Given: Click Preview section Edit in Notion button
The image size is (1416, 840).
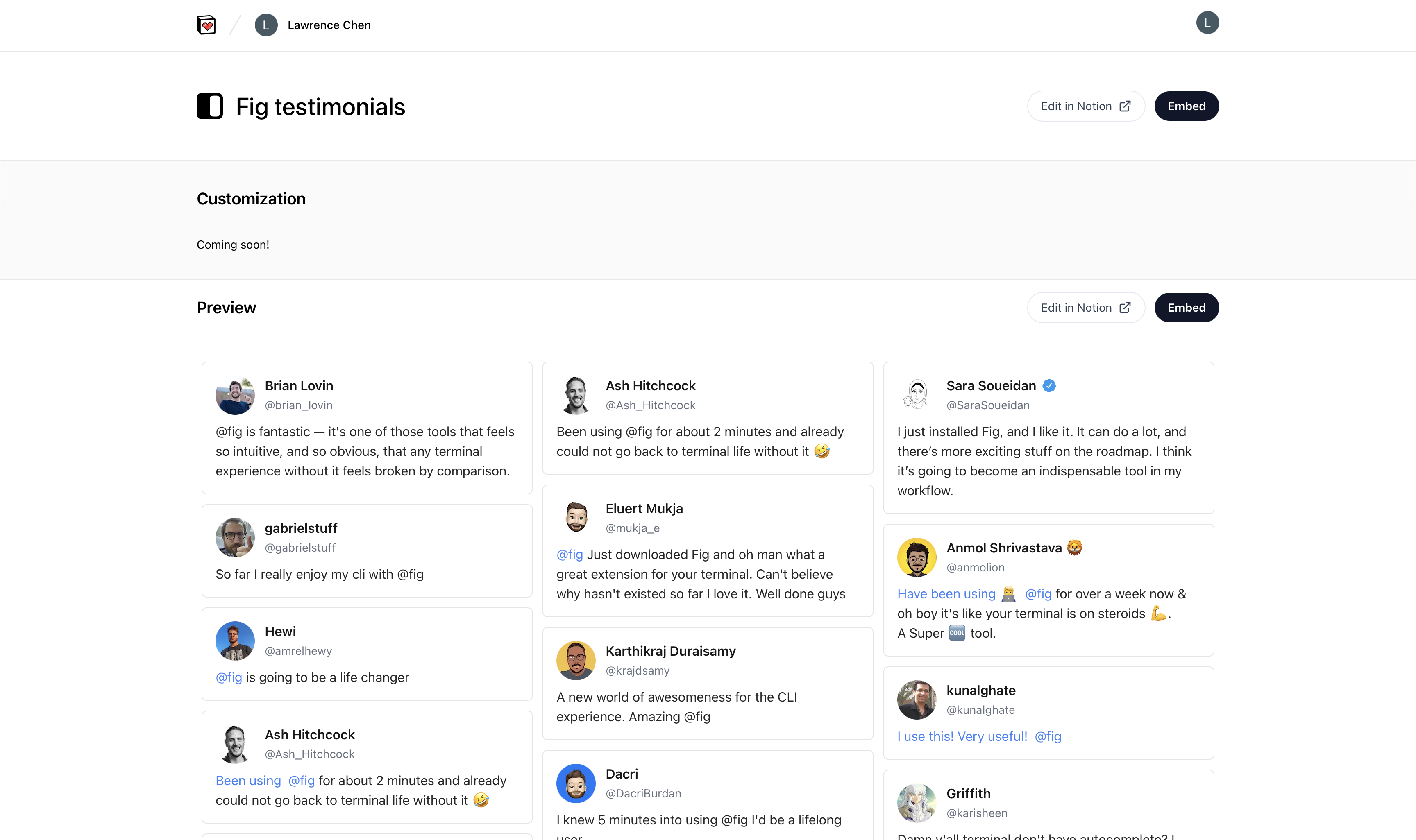Looking at the screenshot, I should tap(1086, 307).
